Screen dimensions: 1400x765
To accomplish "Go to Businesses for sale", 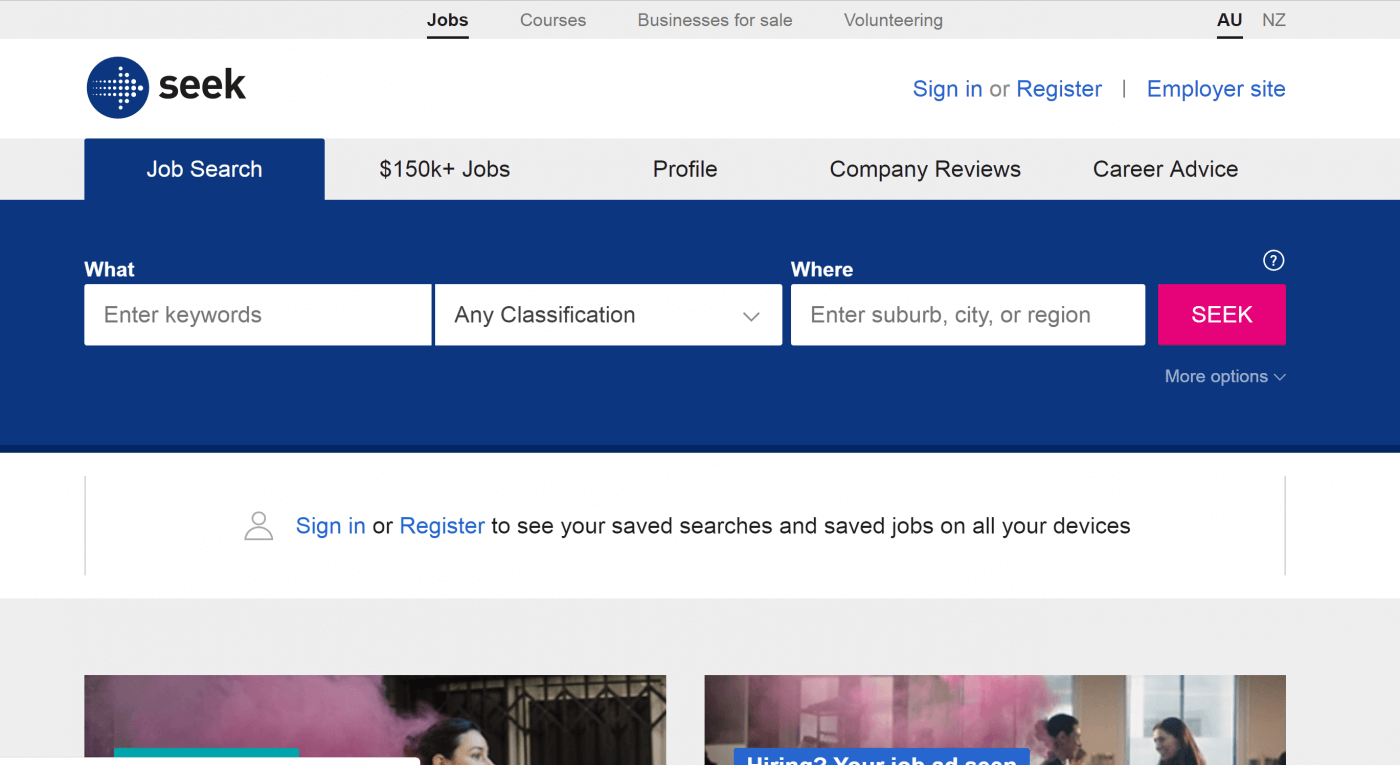I will [x=715, y=20].
